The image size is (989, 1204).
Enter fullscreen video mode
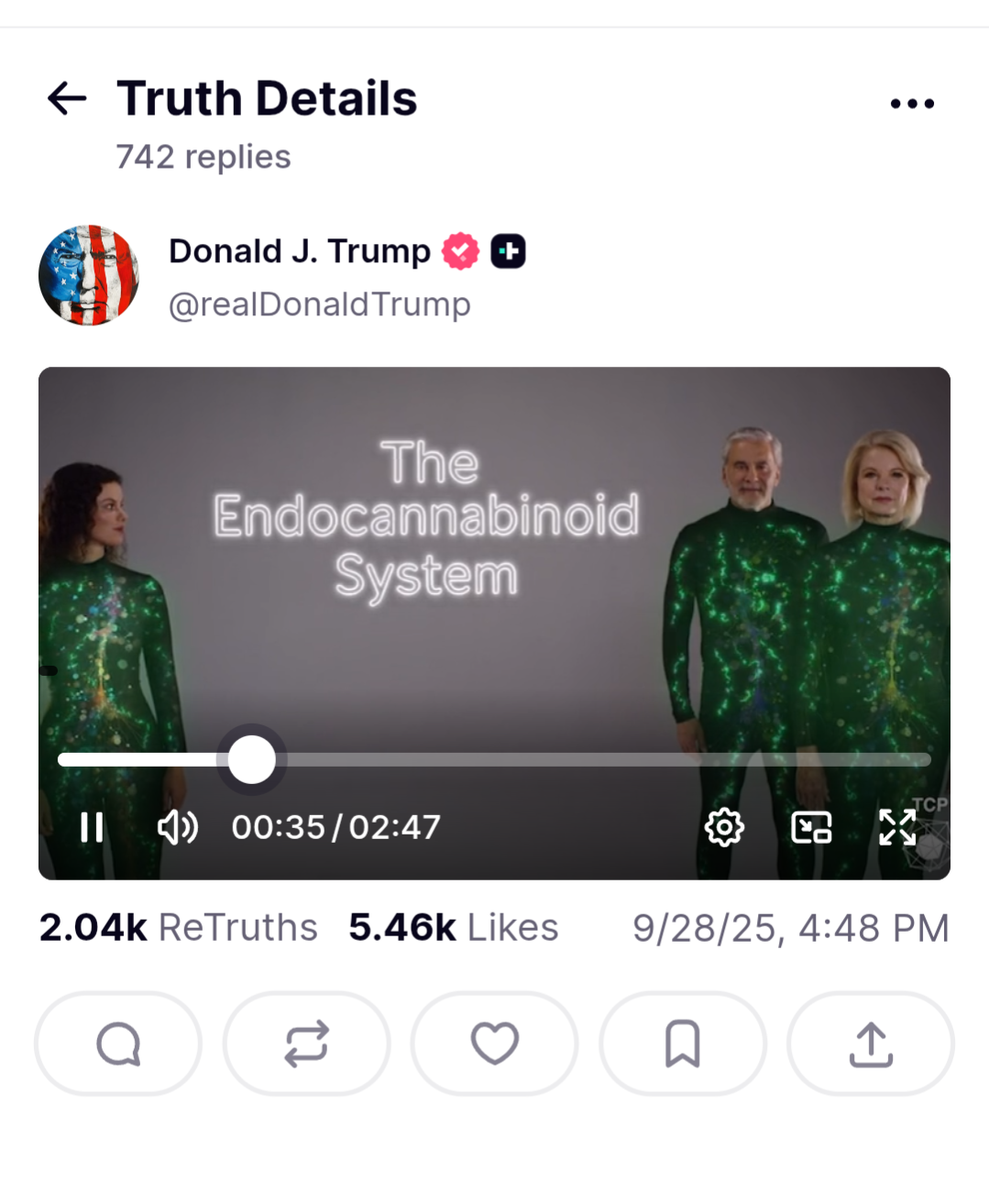coord(897,827)
